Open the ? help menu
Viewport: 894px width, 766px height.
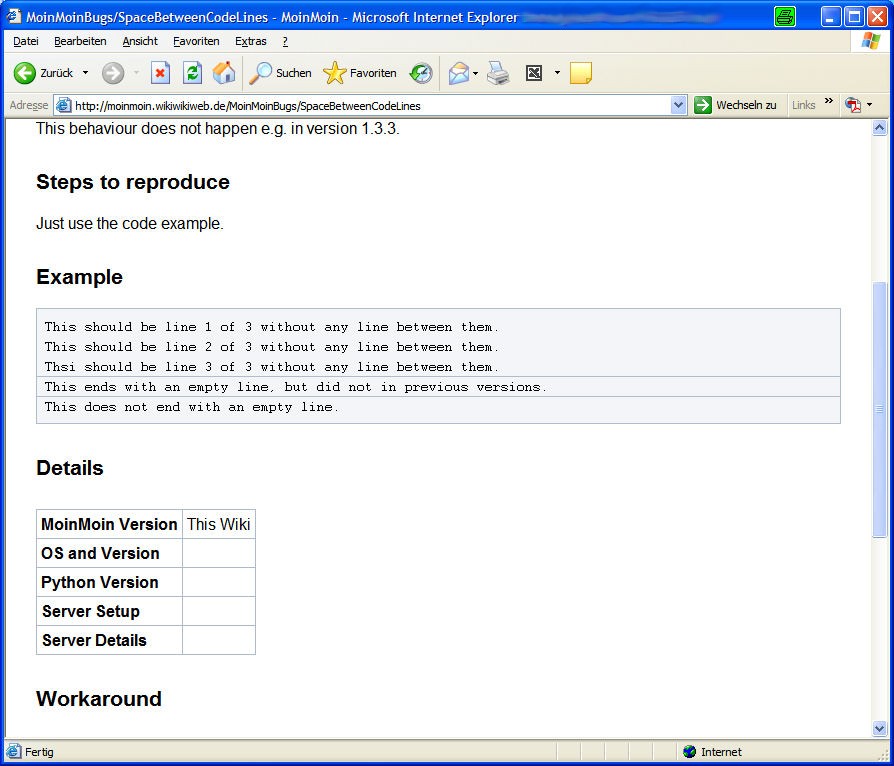click(285, 41)
